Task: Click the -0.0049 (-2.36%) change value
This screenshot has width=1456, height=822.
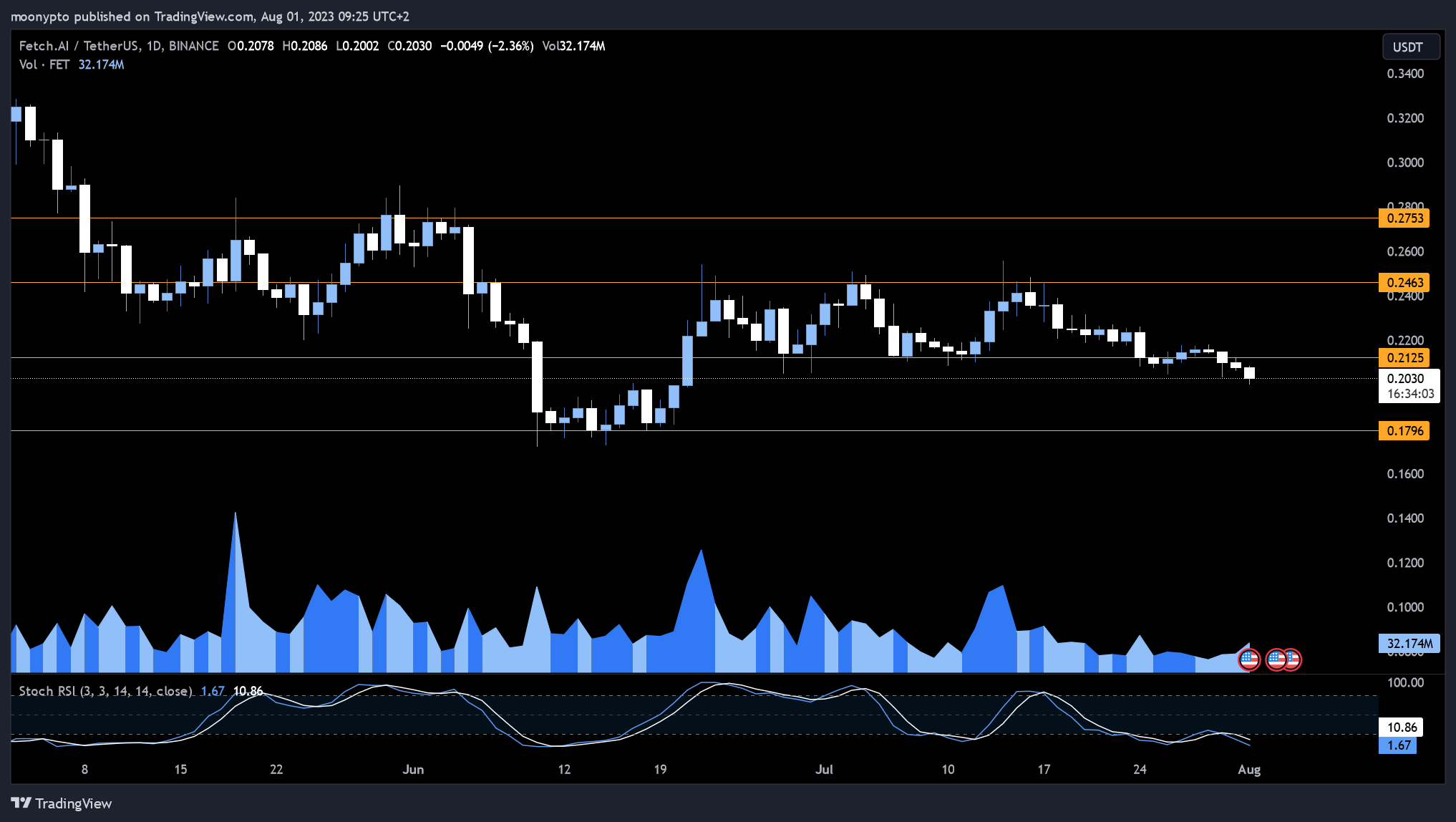Action: (487, 46)
